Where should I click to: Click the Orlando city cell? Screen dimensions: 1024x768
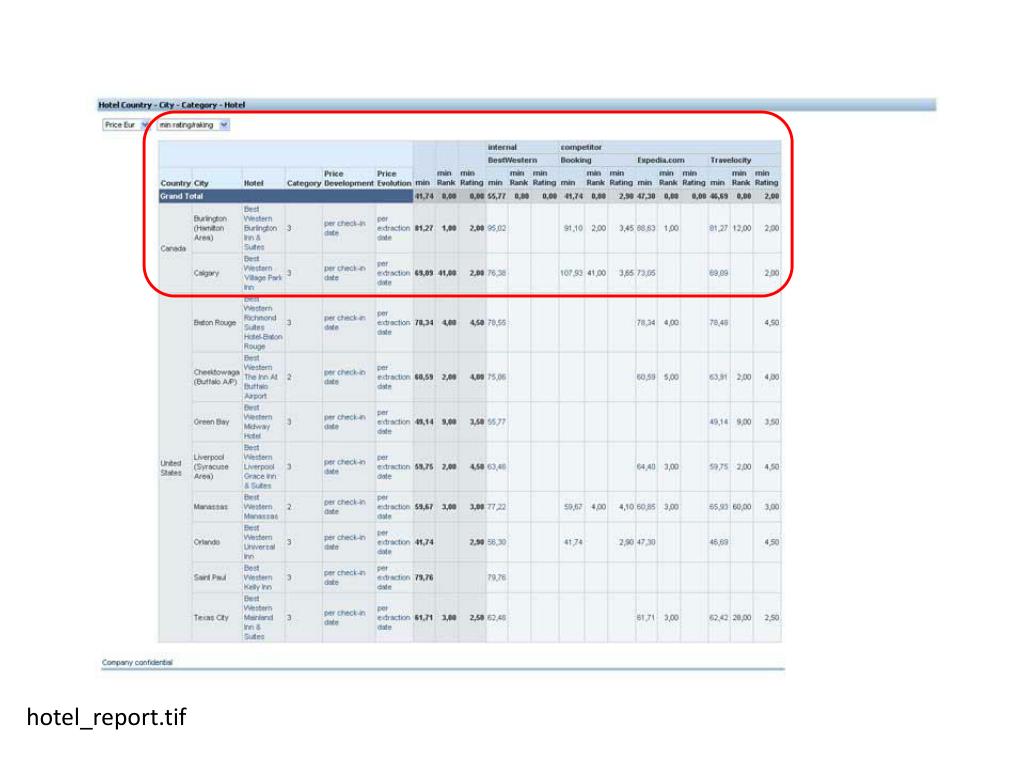206,542
